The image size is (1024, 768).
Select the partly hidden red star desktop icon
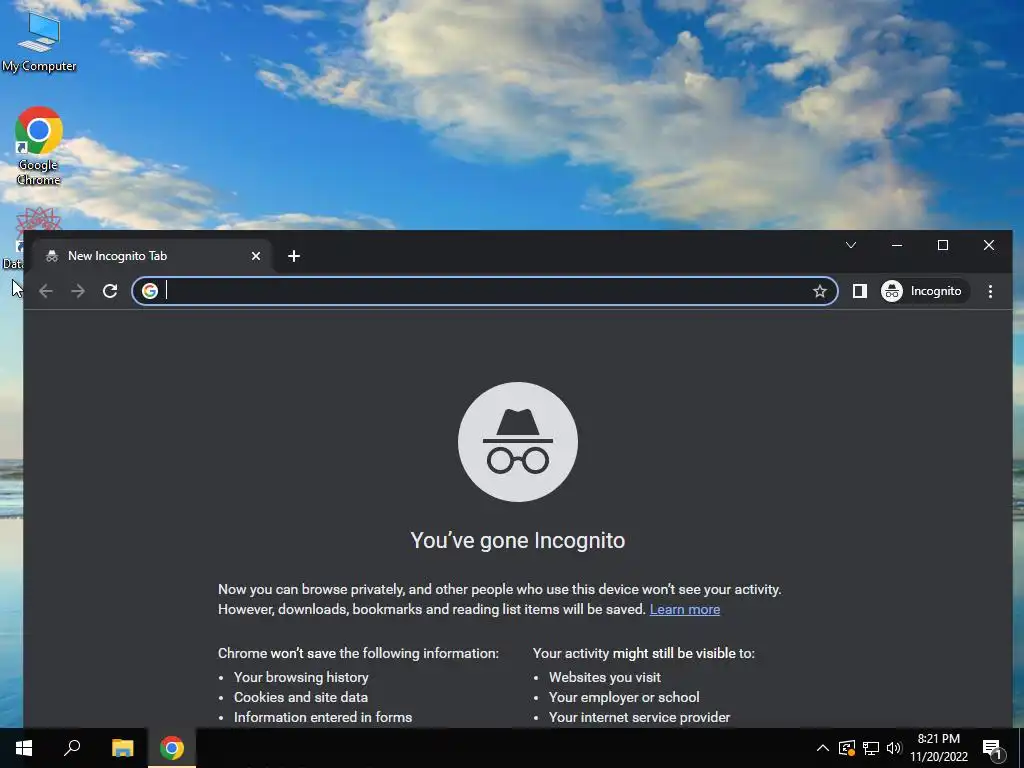coord(37,219)
